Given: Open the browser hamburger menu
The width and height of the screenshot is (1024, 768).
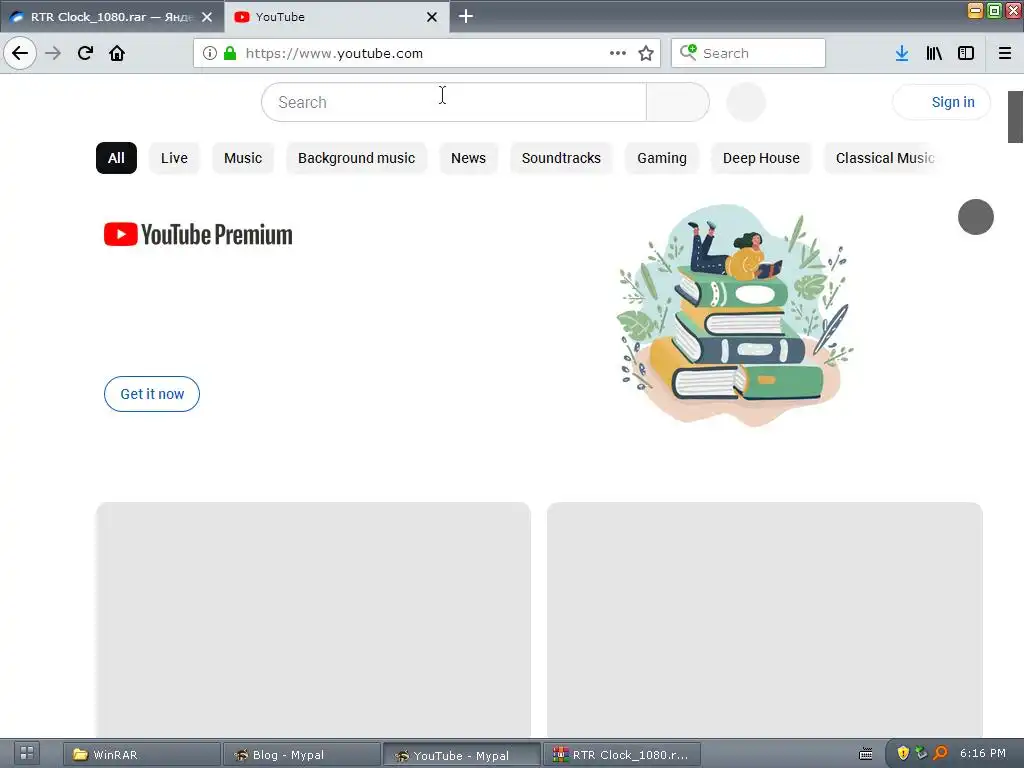Looking at the screenshot, I should point(1005,53).
